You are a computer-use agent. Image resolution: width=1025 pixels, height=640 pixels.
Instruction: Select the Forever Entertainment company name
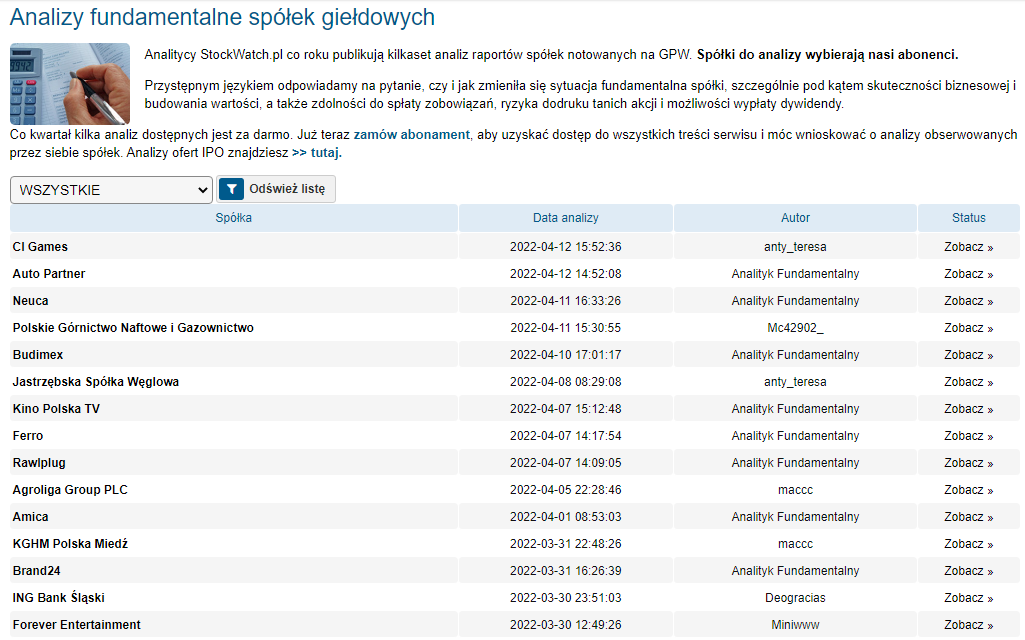point(76,624)
